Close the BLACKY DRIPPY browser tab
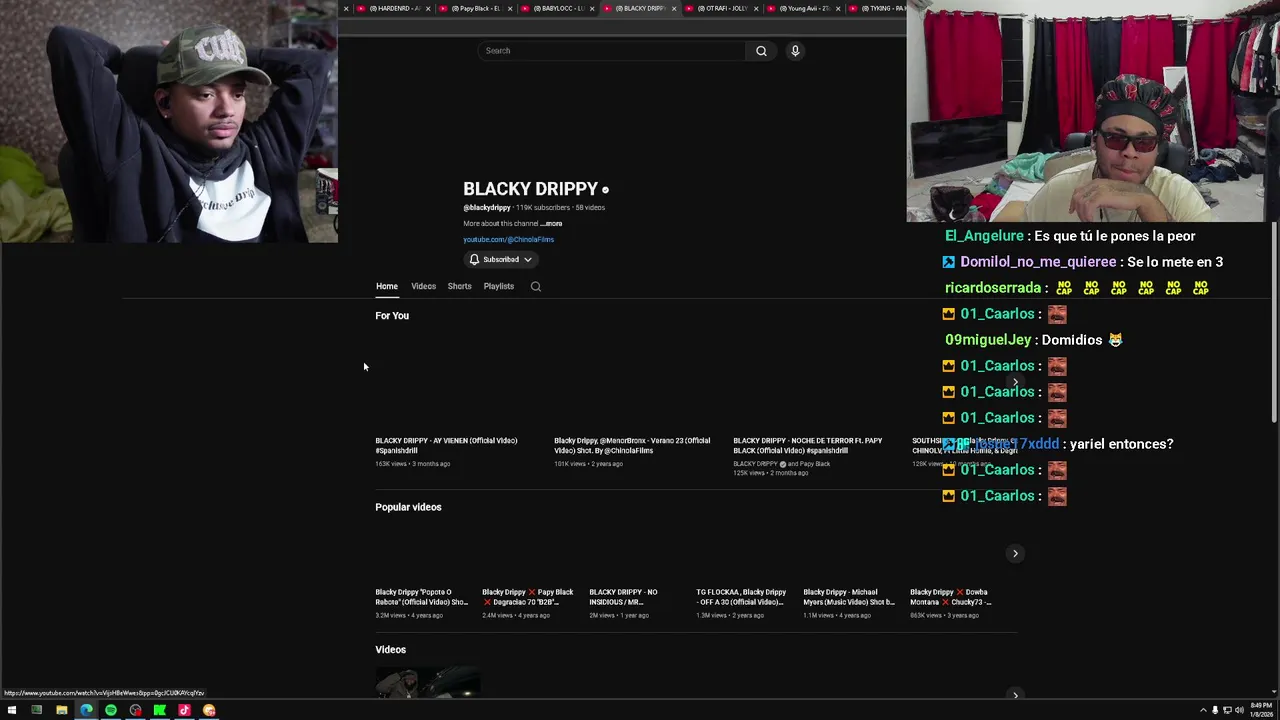Image resolution: width=1280 pixels, height=720 pixels. [x=674, y=9]
